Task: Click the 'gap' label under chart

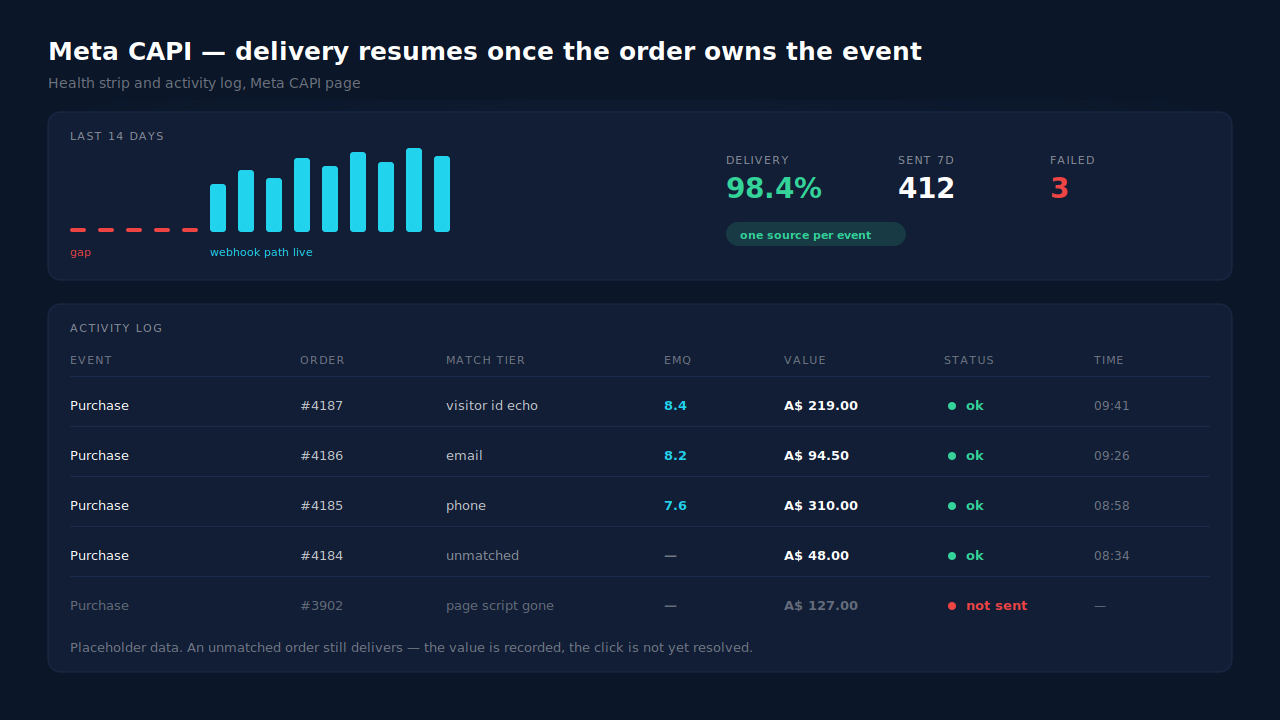Action: (80, 252)
